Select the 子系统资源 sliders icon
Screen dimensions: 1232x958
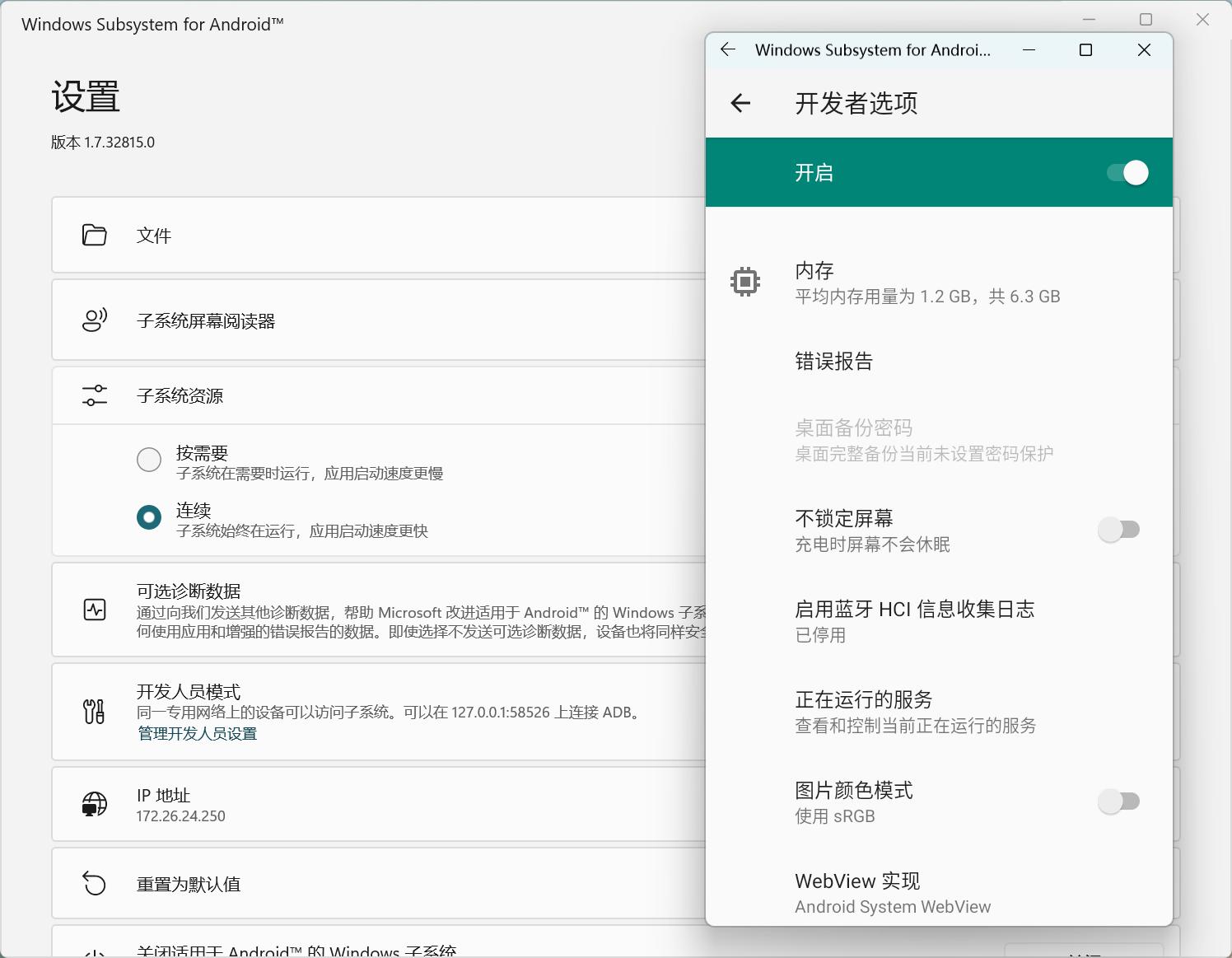point(95,395)
